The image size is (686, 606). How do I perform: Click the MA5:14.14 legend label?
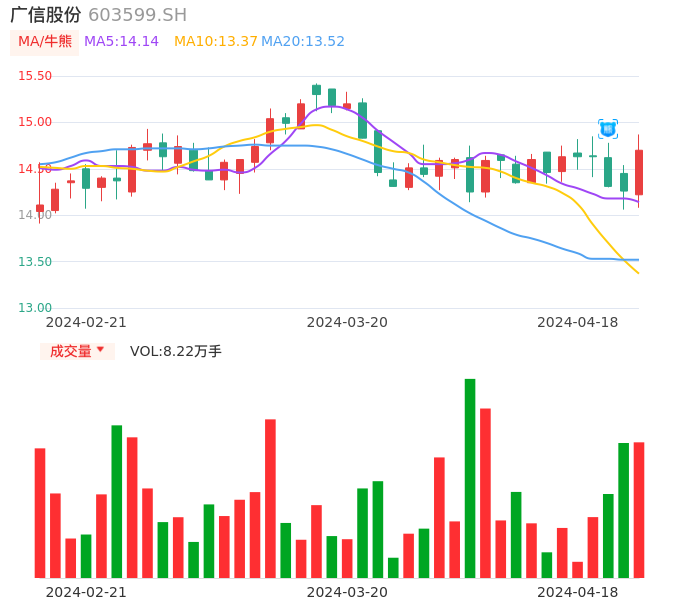click(121, 42)
